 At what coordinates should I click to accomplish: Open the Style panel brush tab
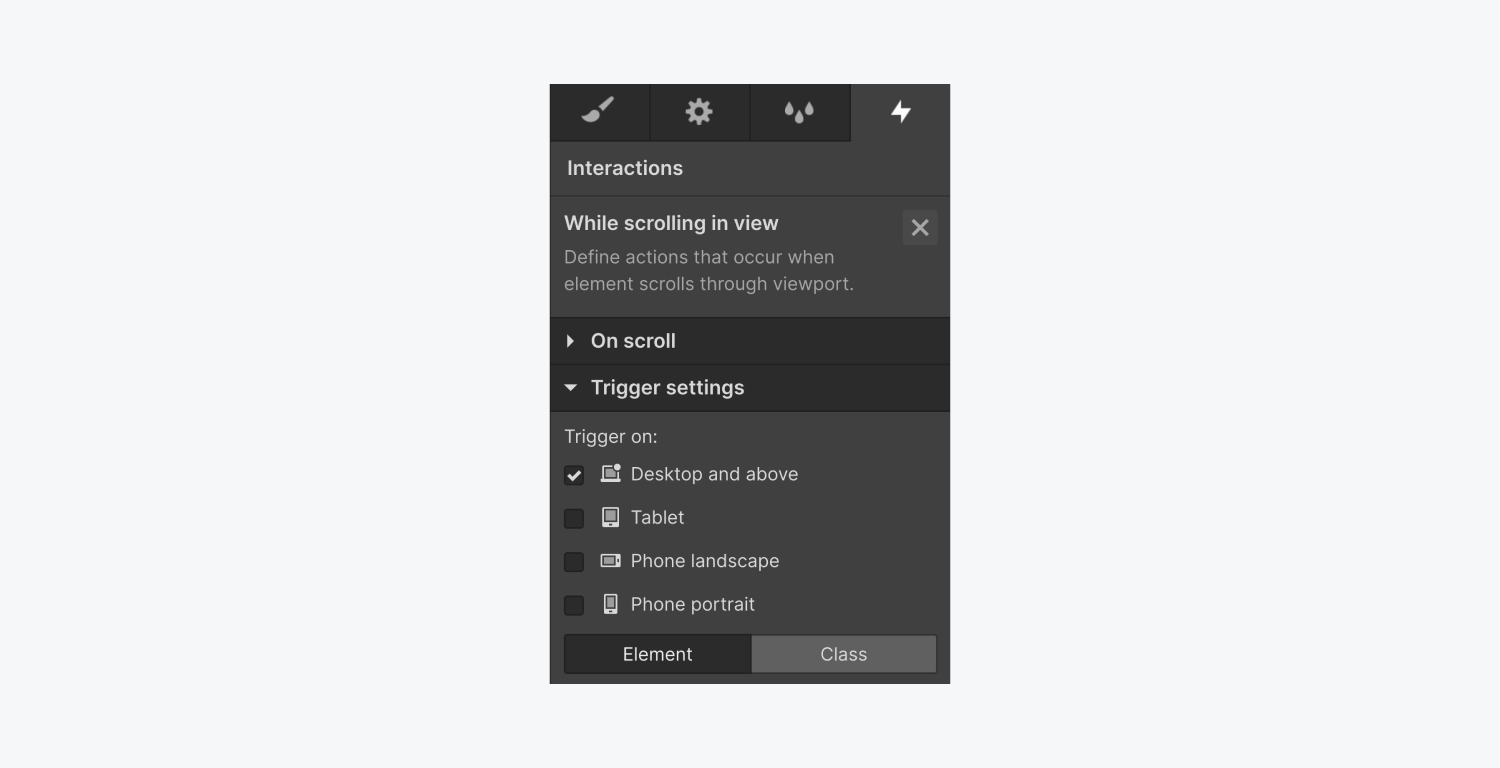[599, 112]
